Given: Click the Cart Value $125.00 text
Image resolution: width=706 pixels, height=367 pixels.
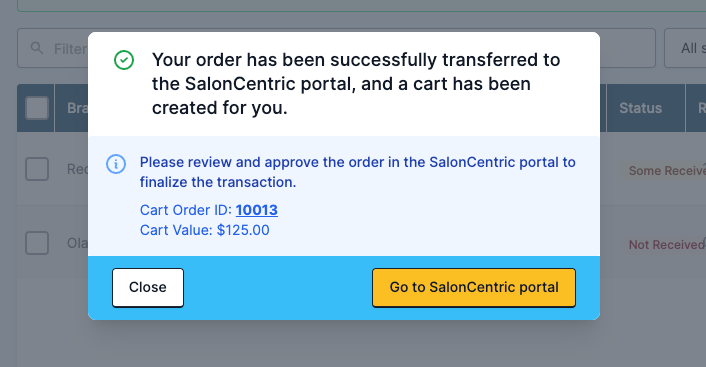Looking at the screenshot, I should coord(204,230).
